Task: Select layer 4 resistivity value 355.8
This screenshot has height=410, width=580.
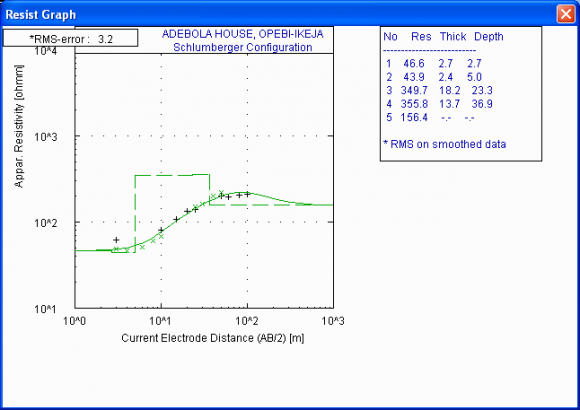Action: click(x=414, y=104)
